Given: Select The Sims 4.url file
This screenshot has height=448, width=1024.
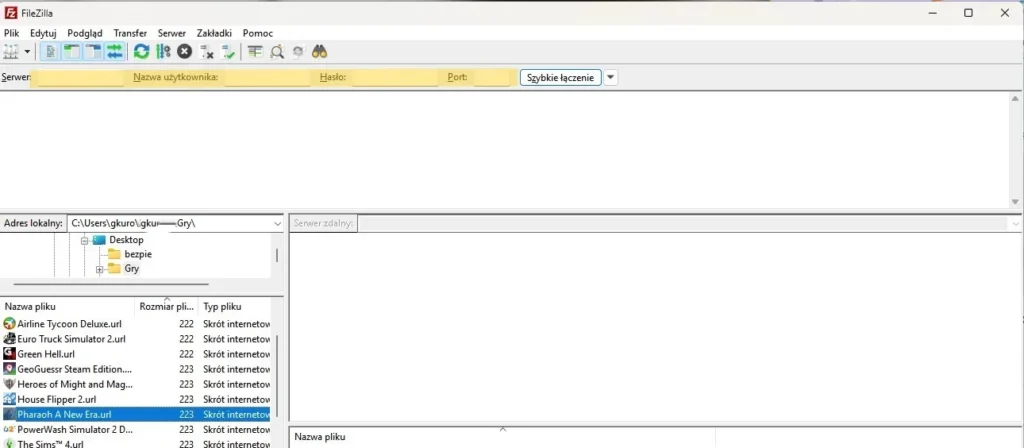Looking at the screenshot, I should coord(136,443).
